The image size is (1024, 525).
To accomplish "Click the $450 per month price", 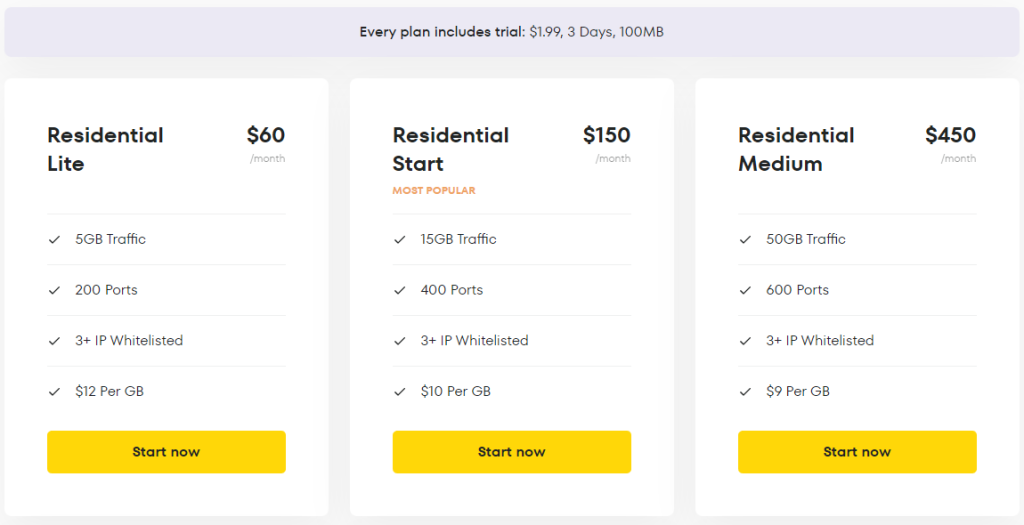I will point(950,136).
